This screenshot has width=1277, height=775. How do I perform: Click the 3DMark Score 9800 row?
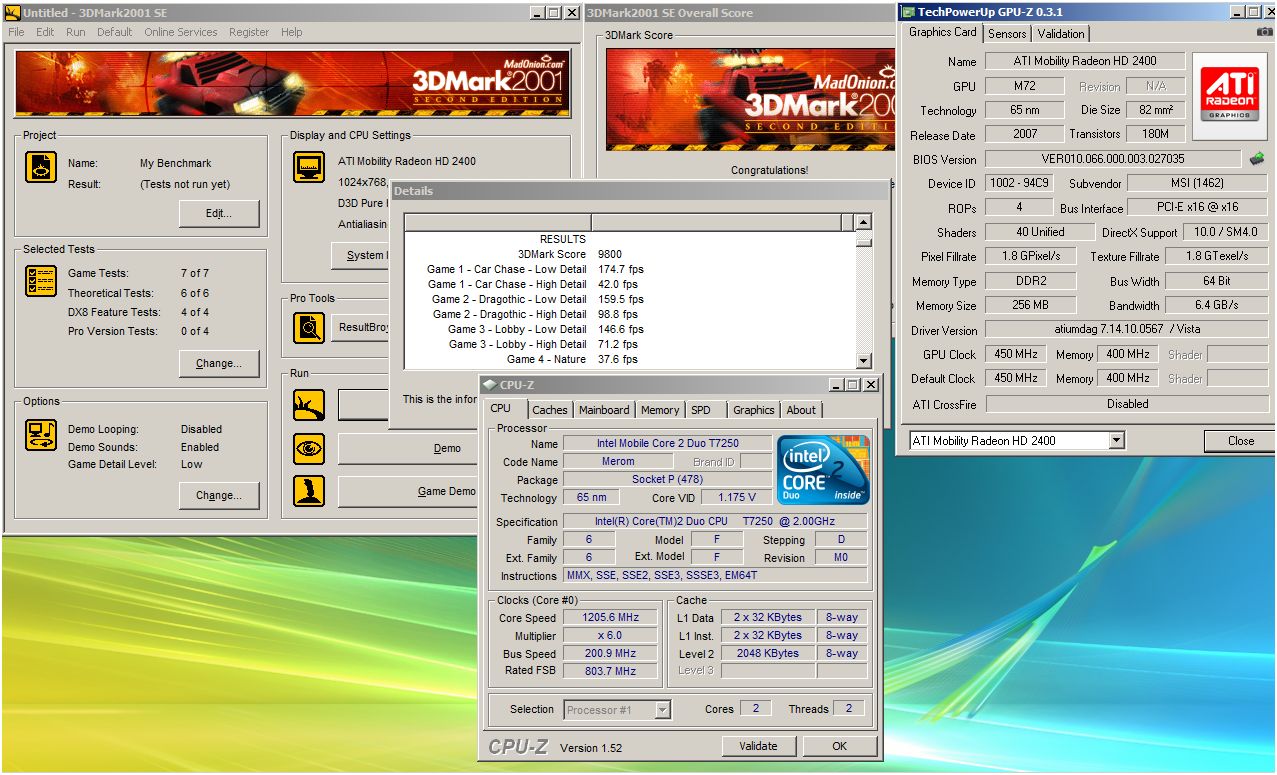(630, 254)
